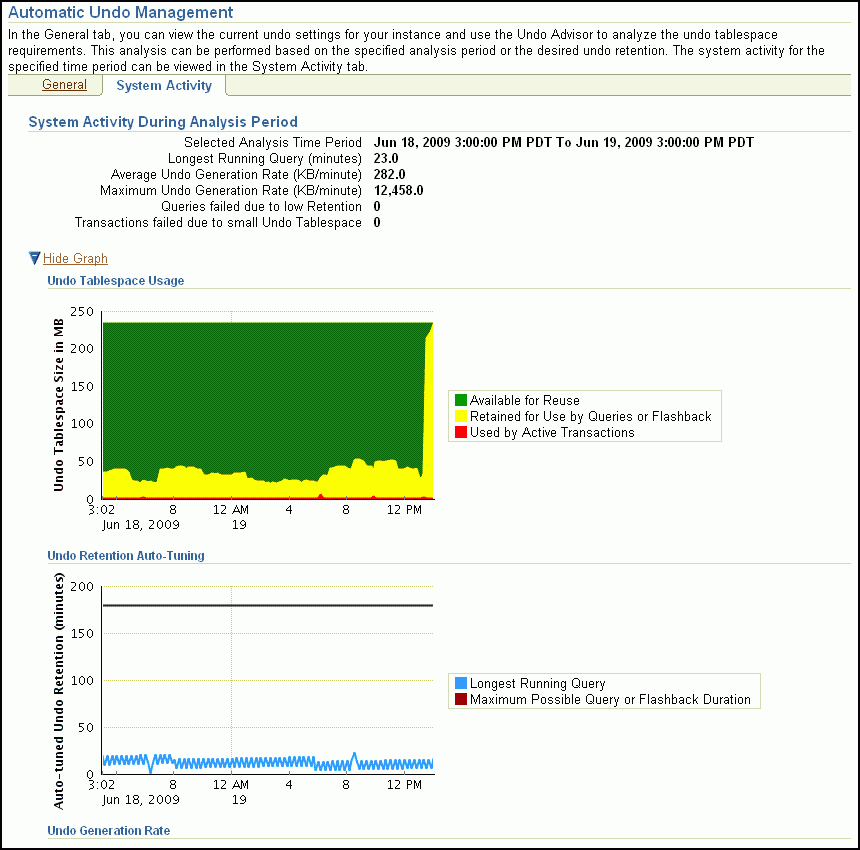Viewport: 860px width, 850px height.
Task: Select the Undo Retention Auto-Tuning heading
Action: point(126,556)
